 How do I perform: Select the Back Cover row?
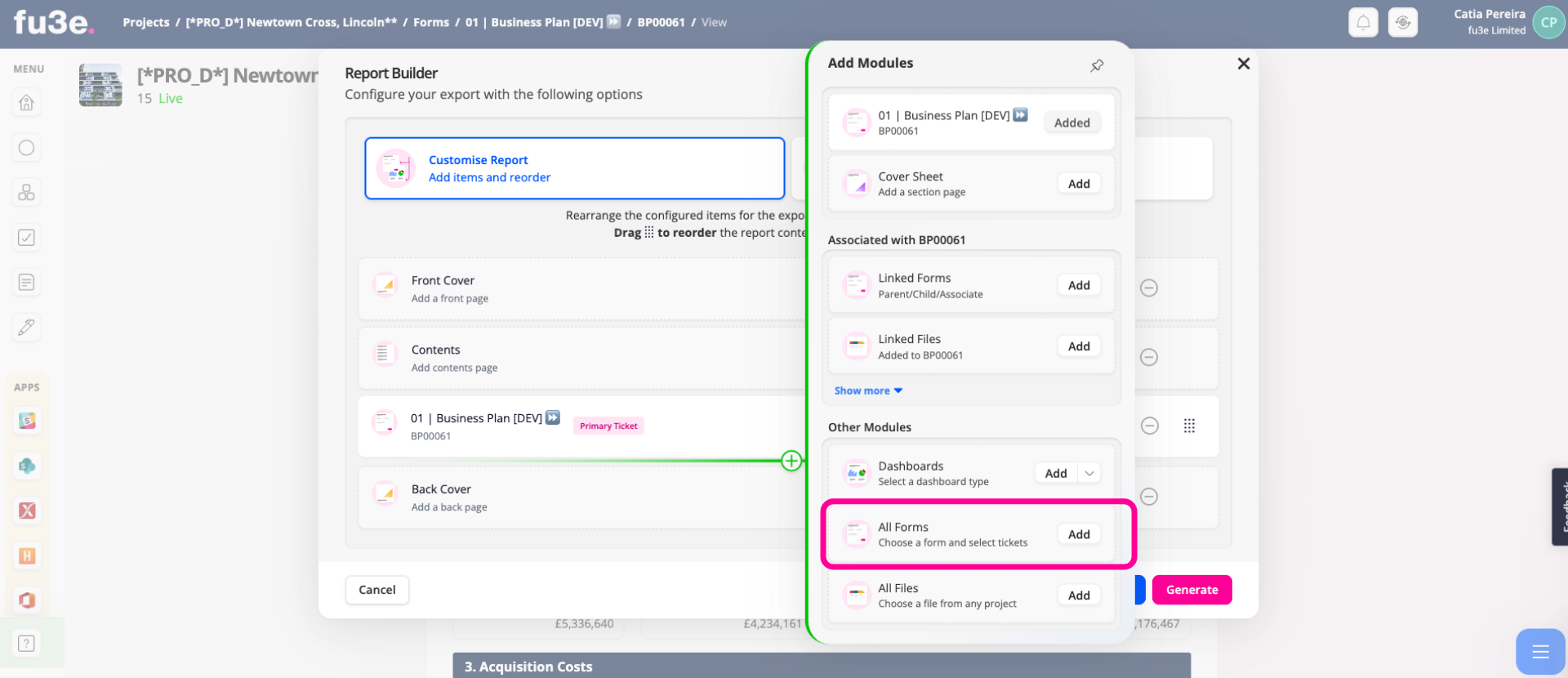581,497
